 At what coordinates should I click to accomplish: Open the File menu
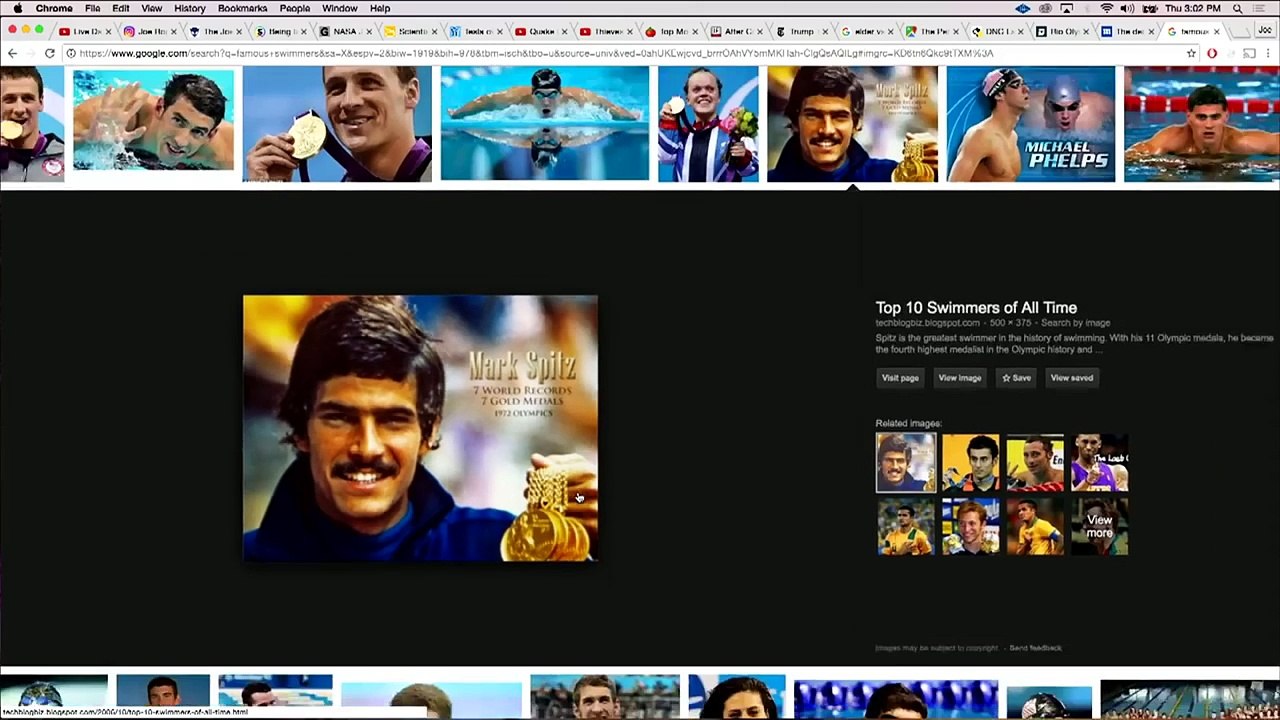click(x=92, y=8)
